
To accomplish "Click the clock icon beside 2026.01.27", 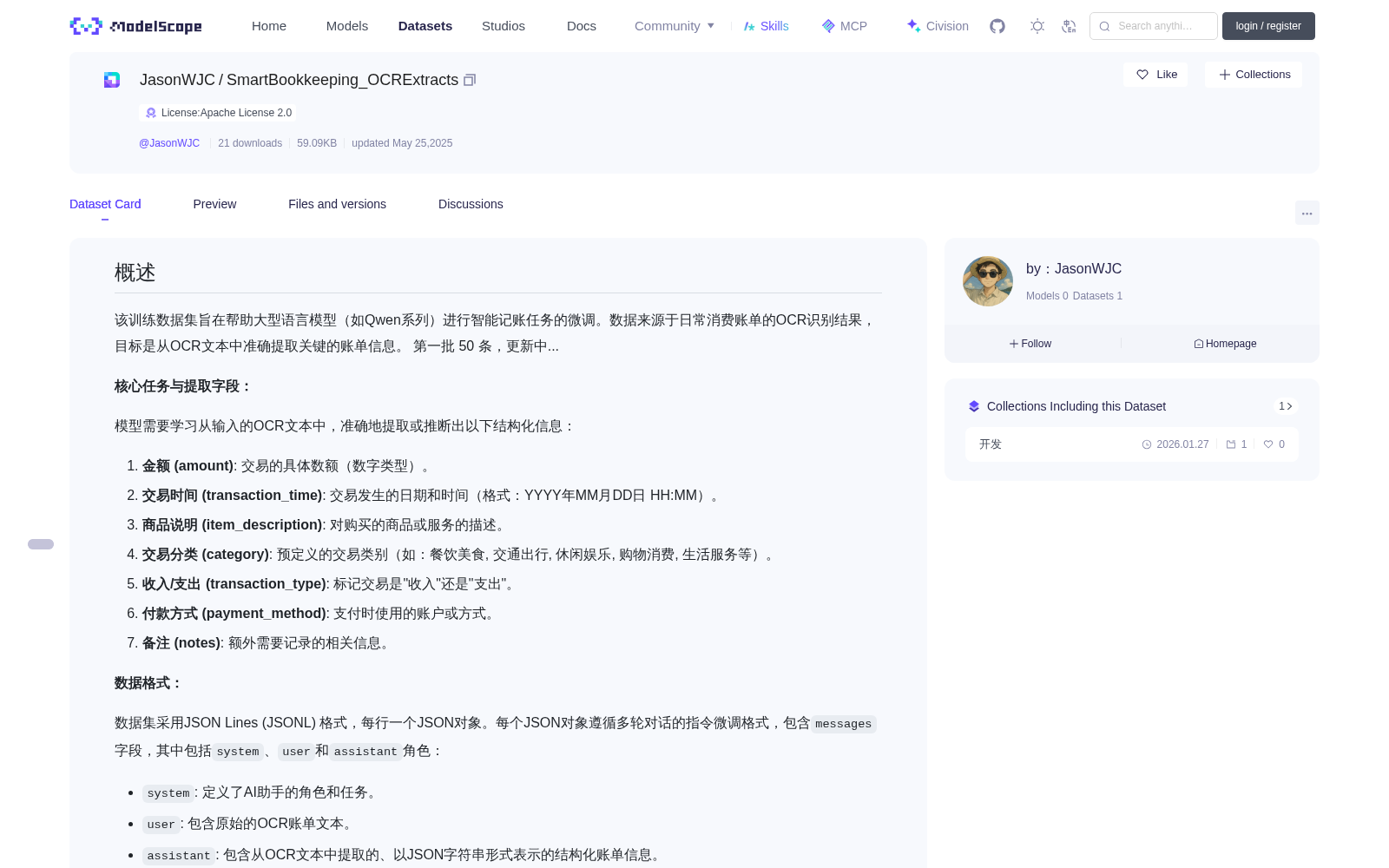I will 1147,444.
